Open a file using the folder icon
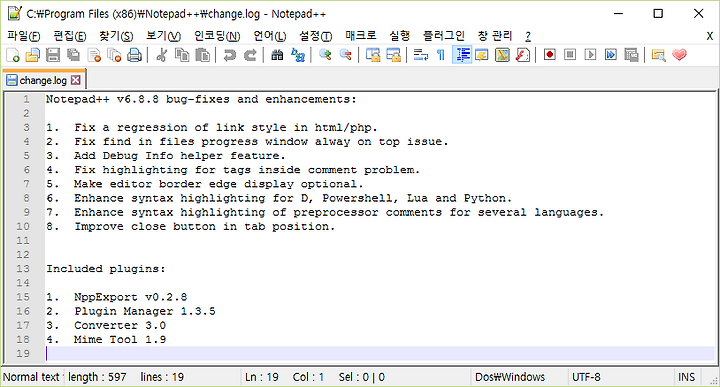Screen dimensions: 720x387 (x=33, y=55)
